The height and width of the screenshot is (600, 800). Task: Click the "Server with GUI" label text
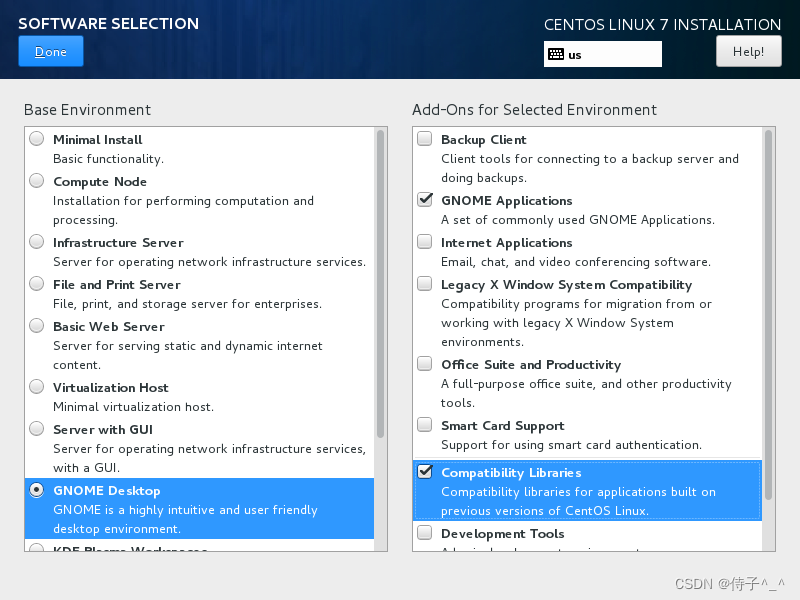103,430
